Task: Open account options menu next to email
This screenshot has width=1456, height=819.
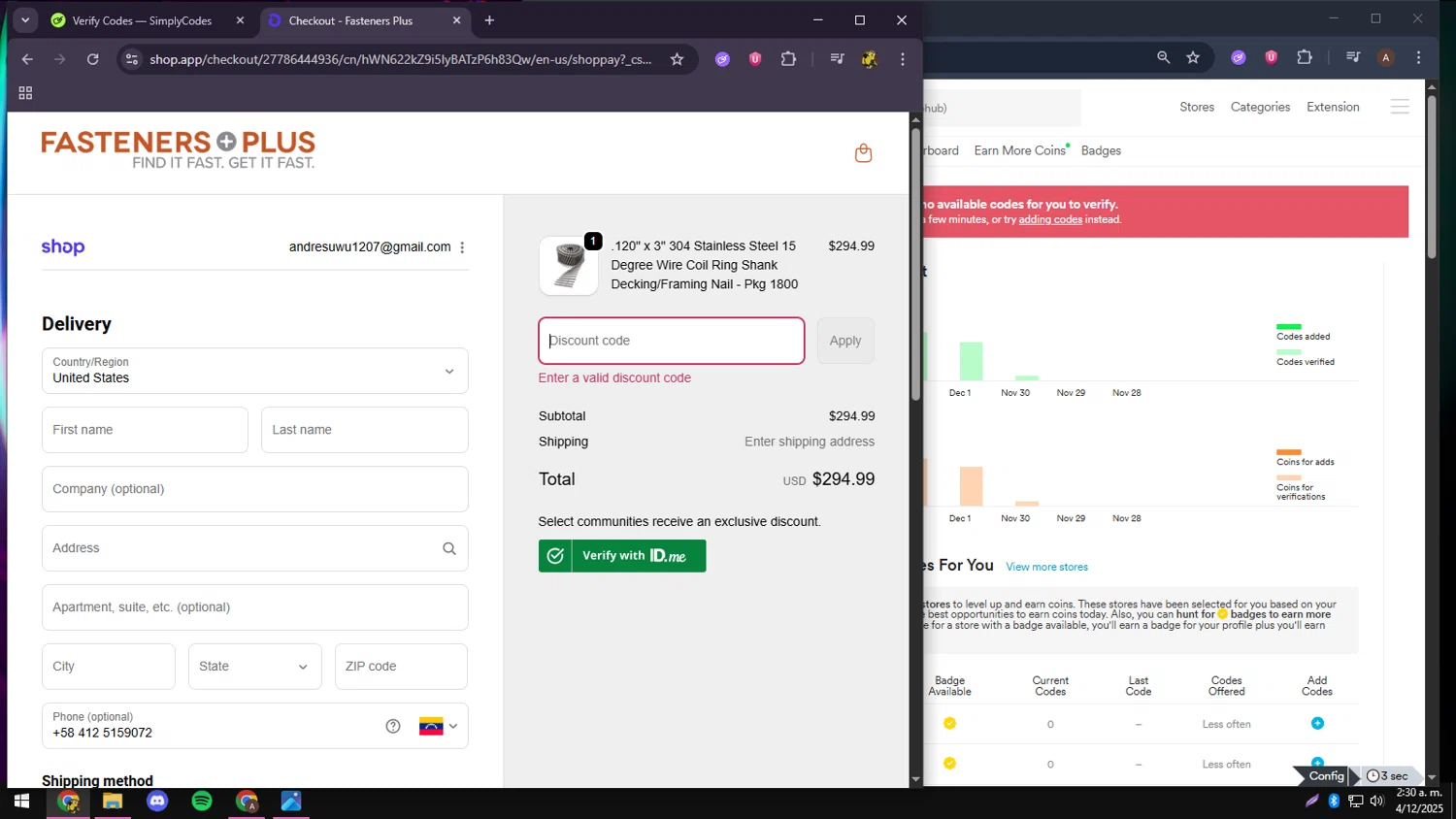Action: pos(462,247)
